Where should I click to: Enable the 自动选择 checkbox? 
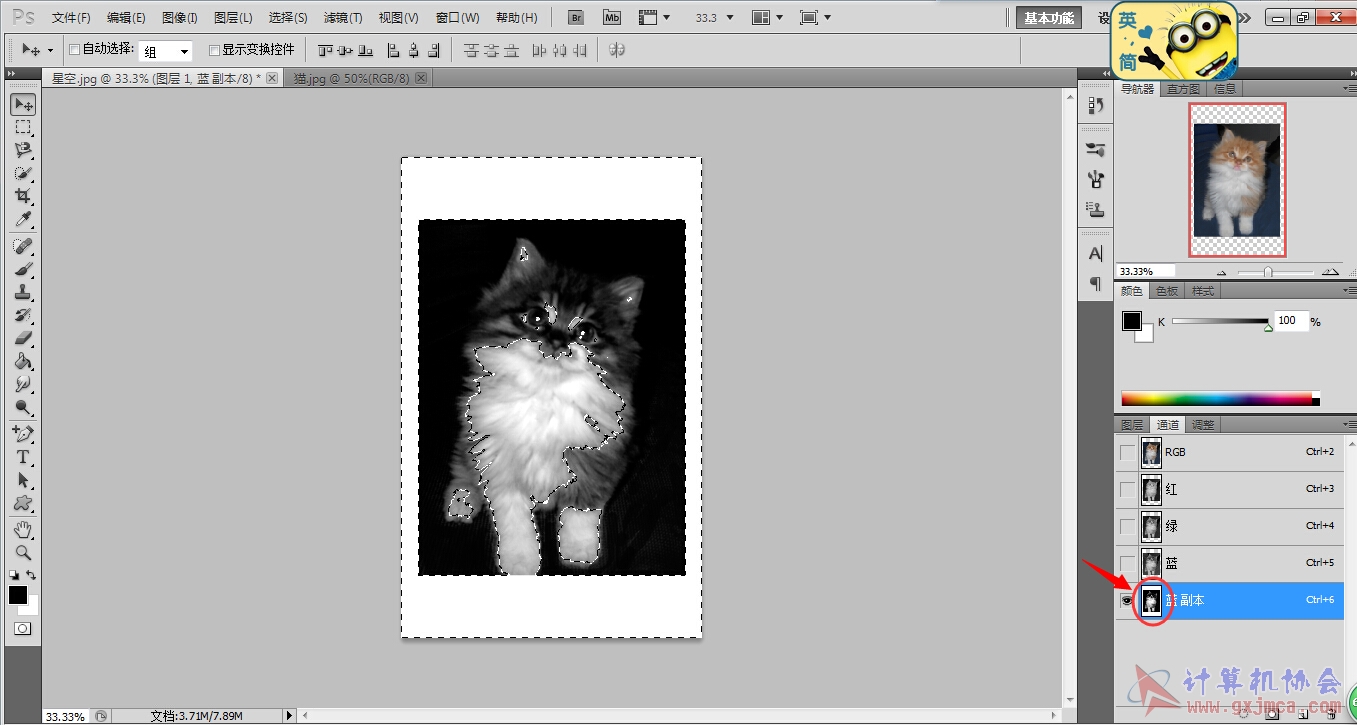74,50
